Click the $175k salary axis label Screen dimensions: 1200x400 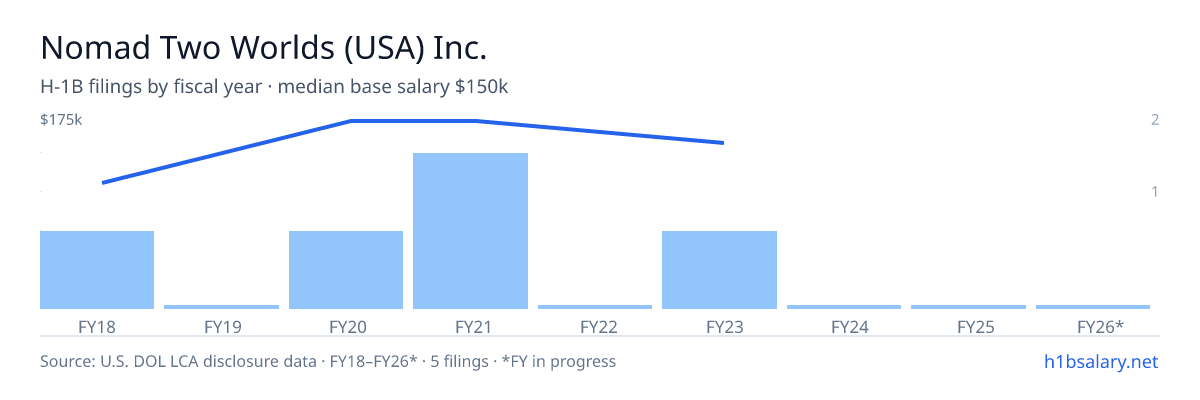pyautogui.click(x=61, y=120)
